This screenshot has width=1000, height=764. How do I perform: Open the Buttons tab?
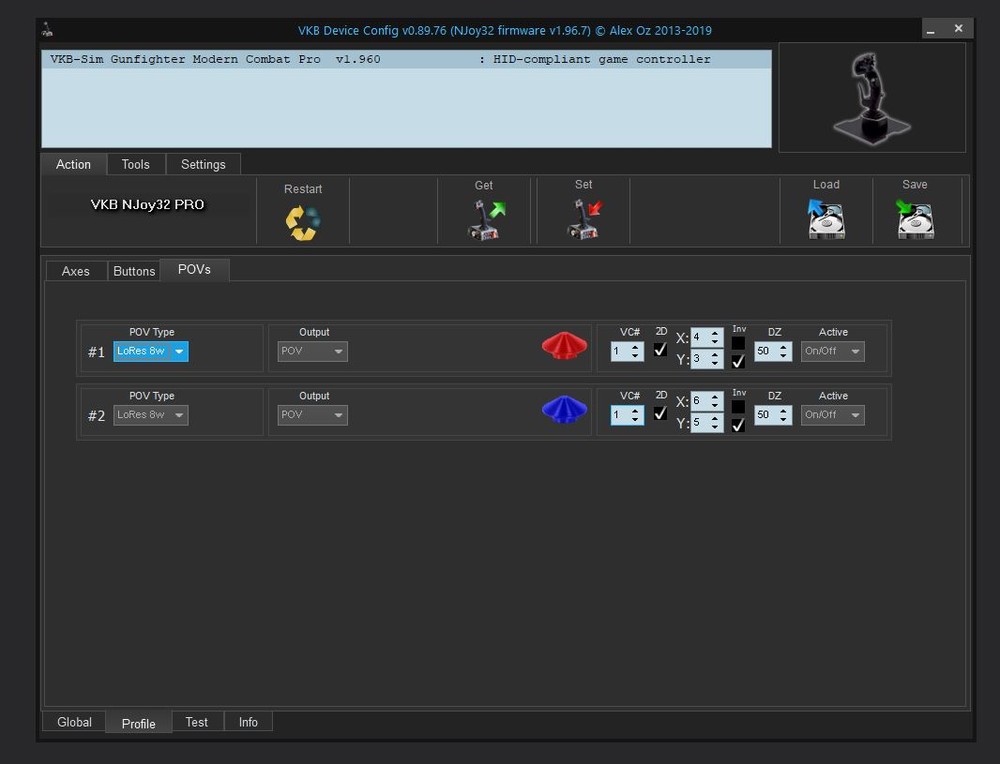click(134, 271)
